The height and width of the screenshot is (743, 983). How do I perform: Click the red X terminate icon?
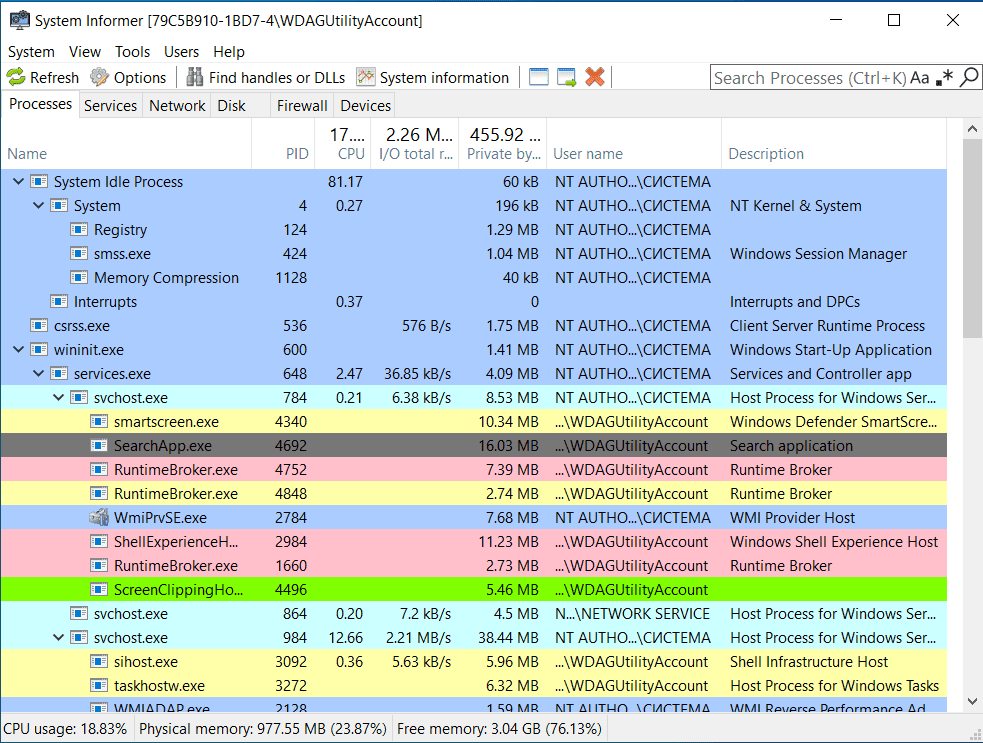pos(594,77)
